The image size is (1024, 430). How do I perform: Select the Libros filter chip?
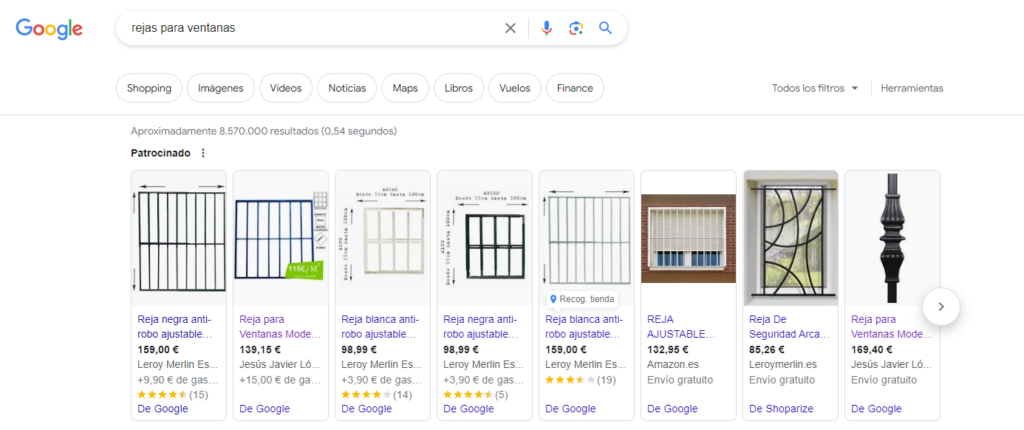tap(458, 88)
